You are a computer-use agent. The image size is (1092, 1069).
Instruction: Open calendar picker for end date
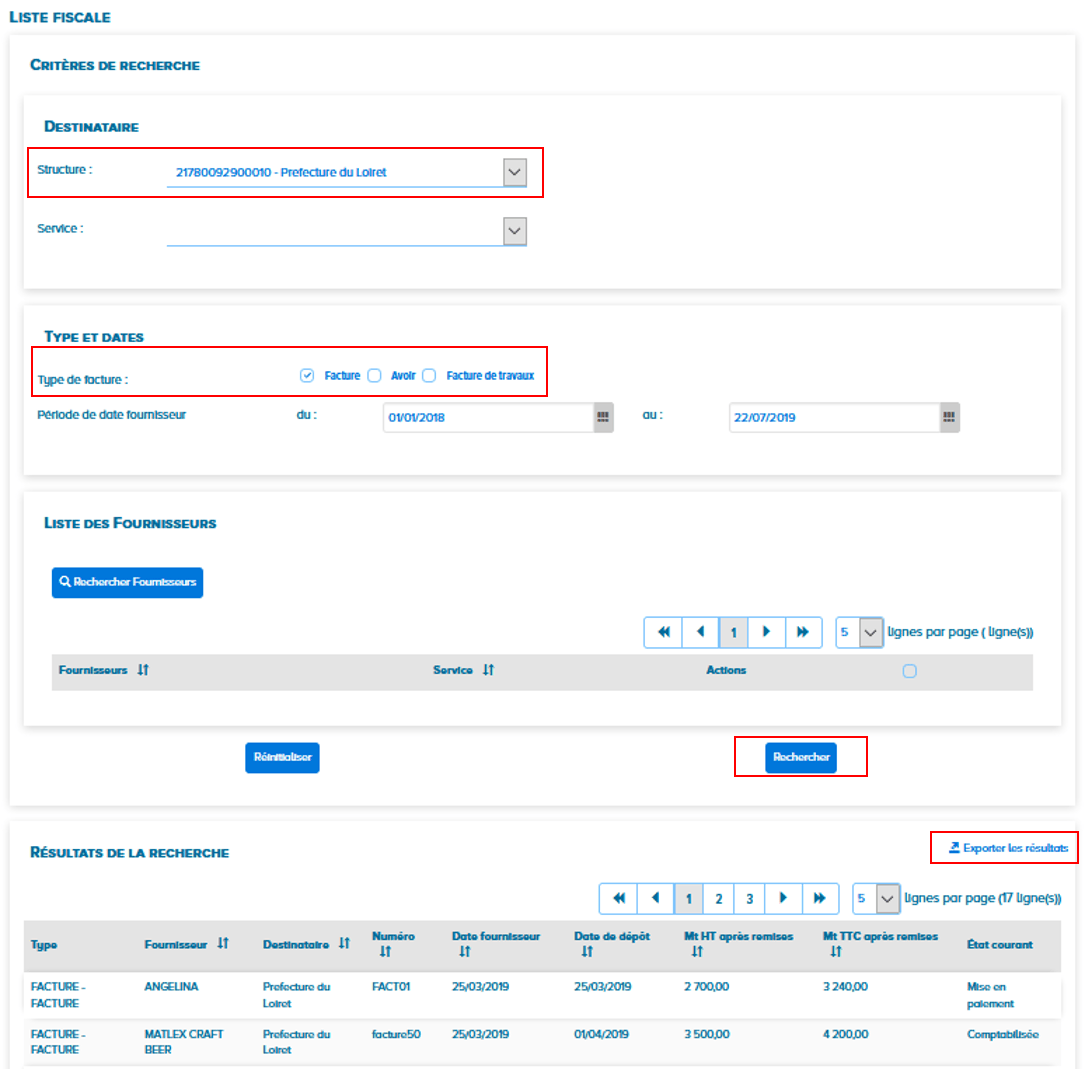(949, 417)
